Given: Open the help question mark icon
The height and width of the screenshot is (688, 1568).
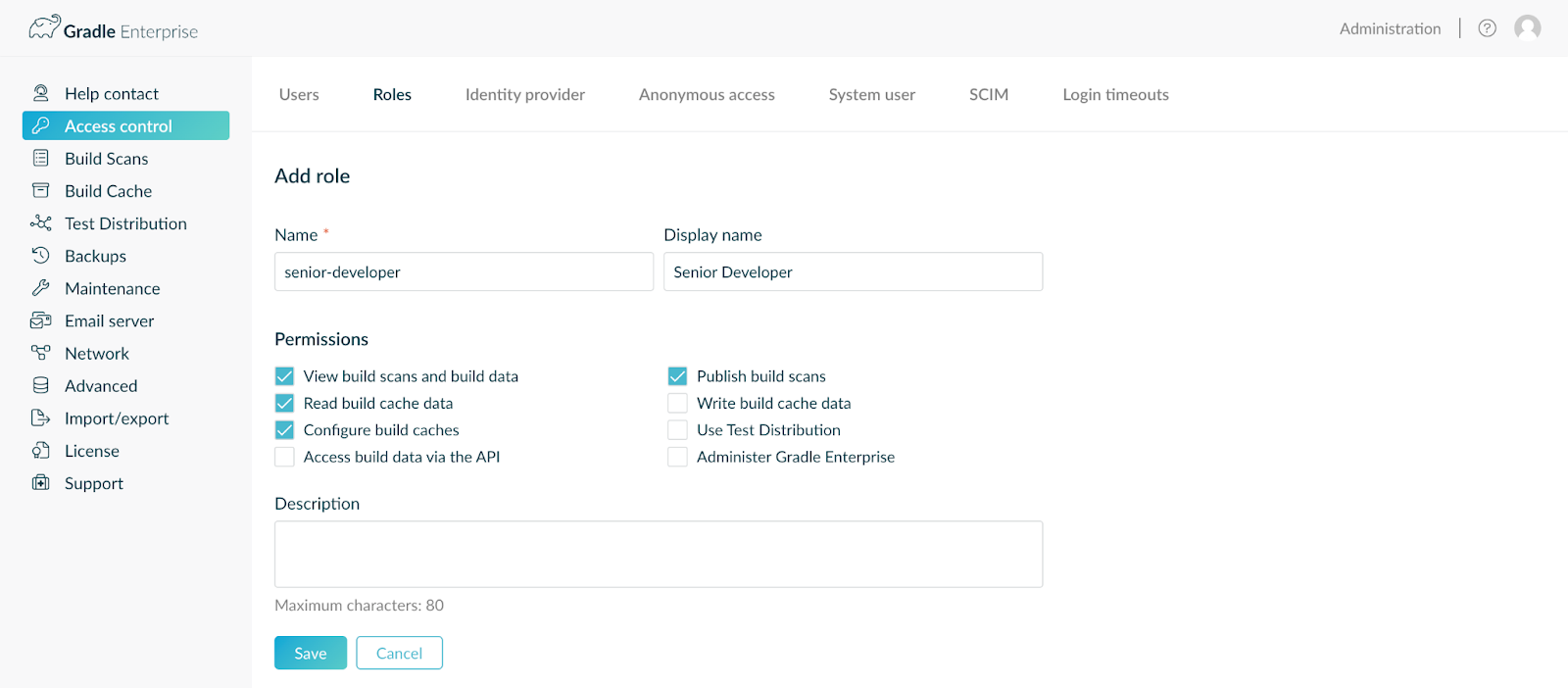Looking at the screenshot, I should (x=1487, y=28).
